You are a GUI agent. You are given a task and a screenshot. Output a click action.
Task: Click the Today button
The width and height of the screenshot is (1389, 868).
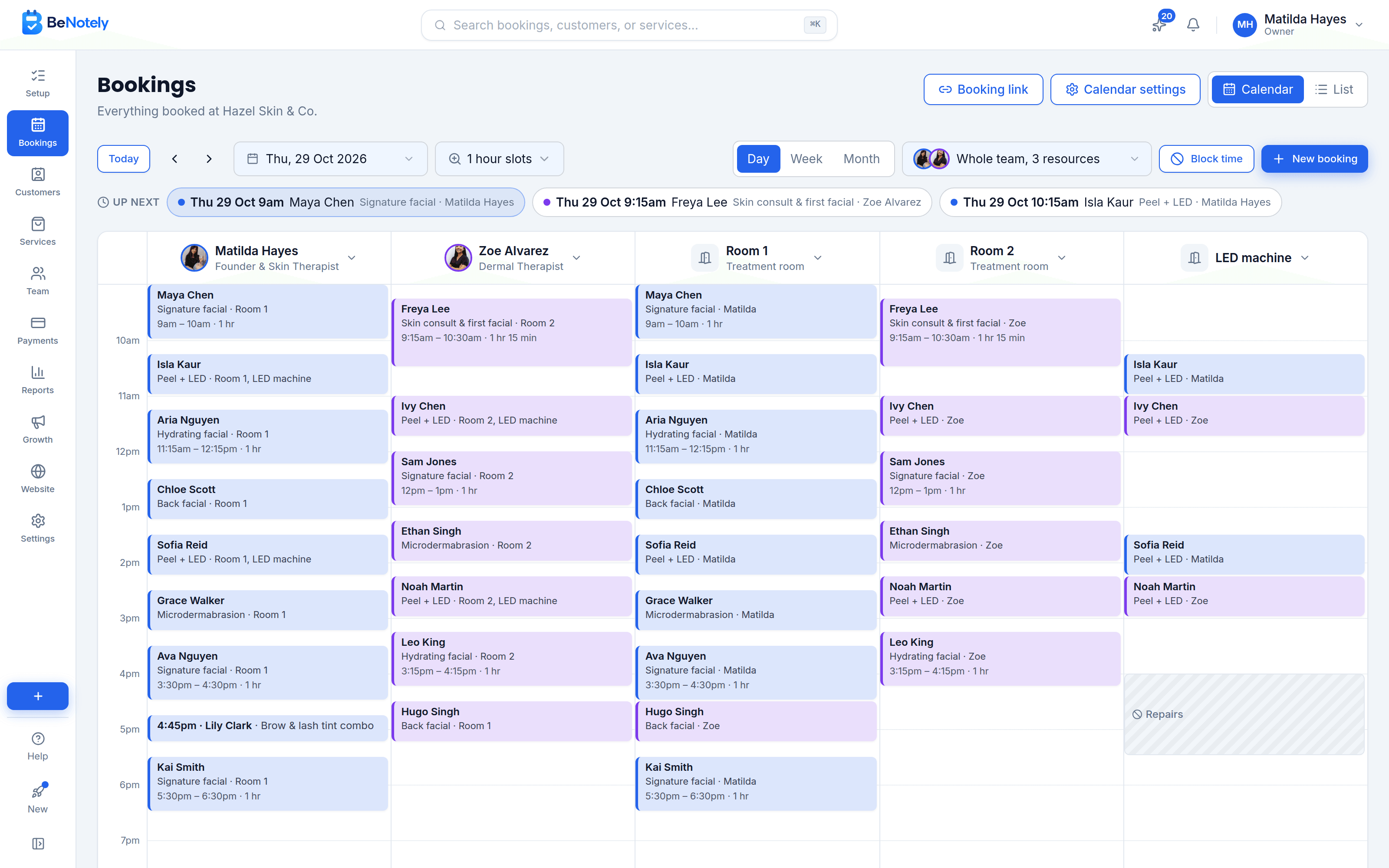[123, 159]
